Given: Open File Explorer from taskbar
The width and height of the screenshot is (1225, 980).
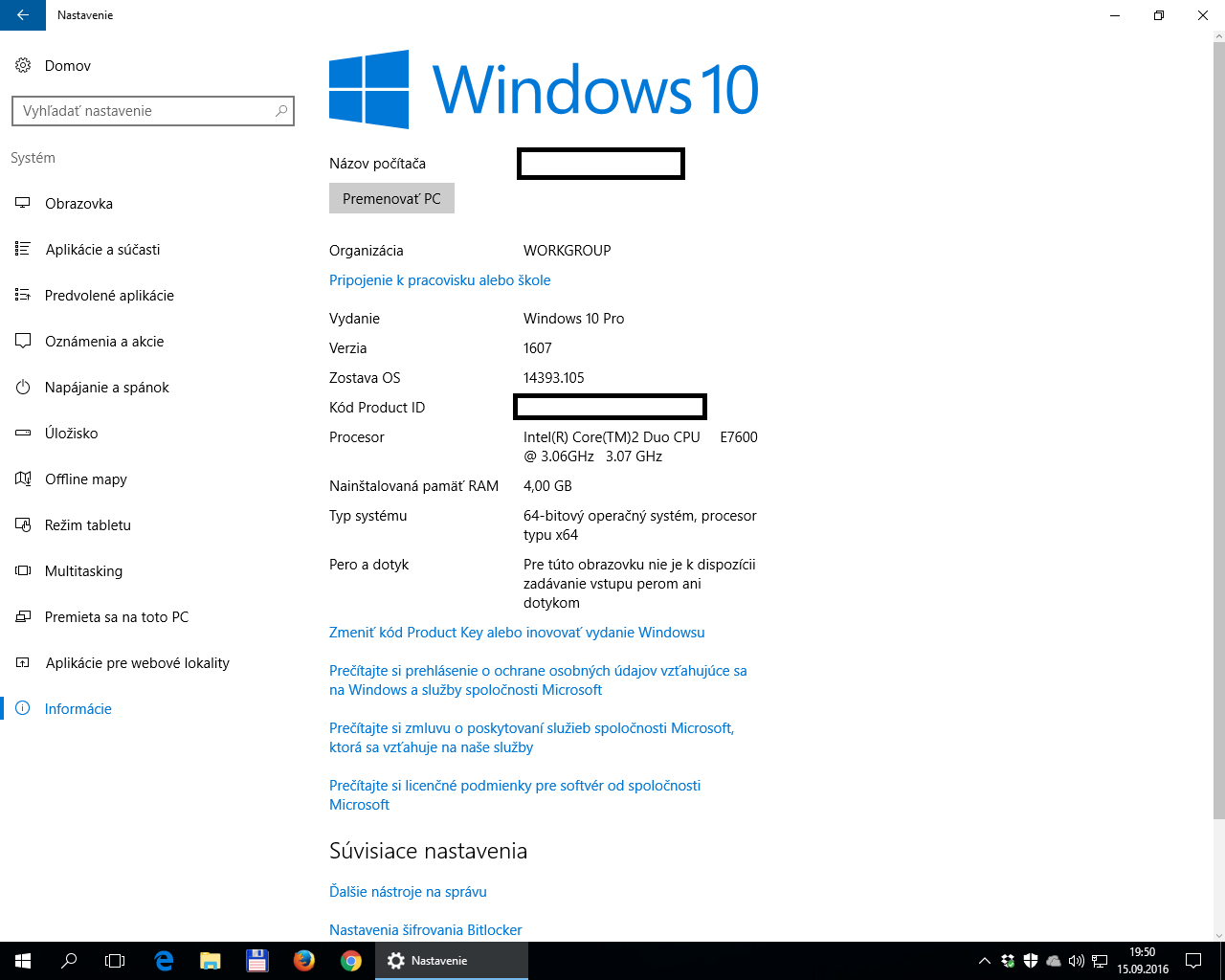Looking at the screenshot, I should 211,961.
